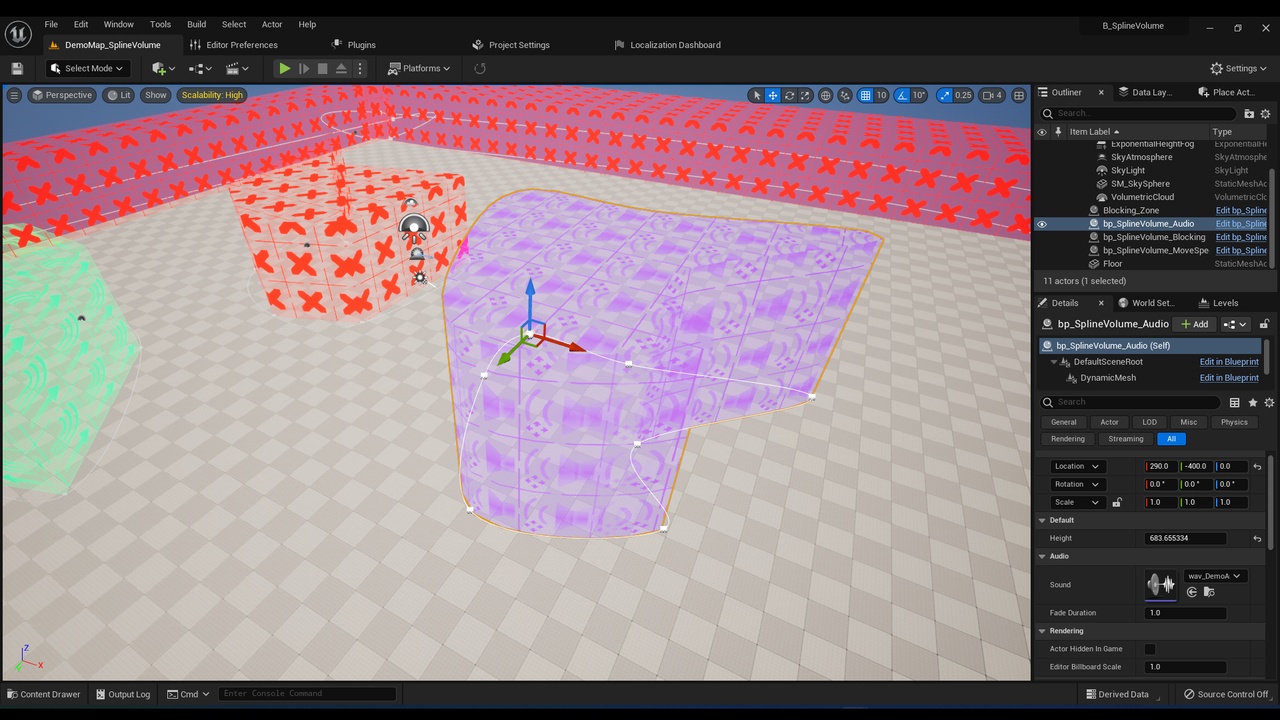Open the viewport options hamburger menu
1280x720 pixels.
point(14,95)
